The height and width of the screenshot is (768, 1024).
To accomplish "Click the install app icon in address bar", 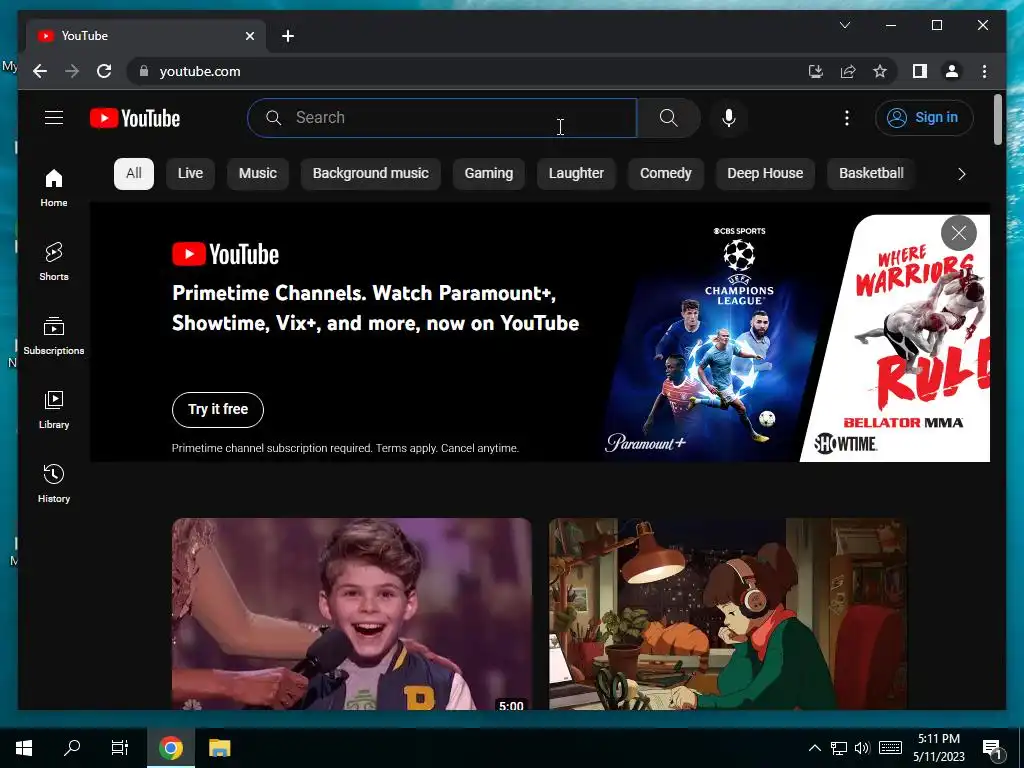I will tap(816, 71).
